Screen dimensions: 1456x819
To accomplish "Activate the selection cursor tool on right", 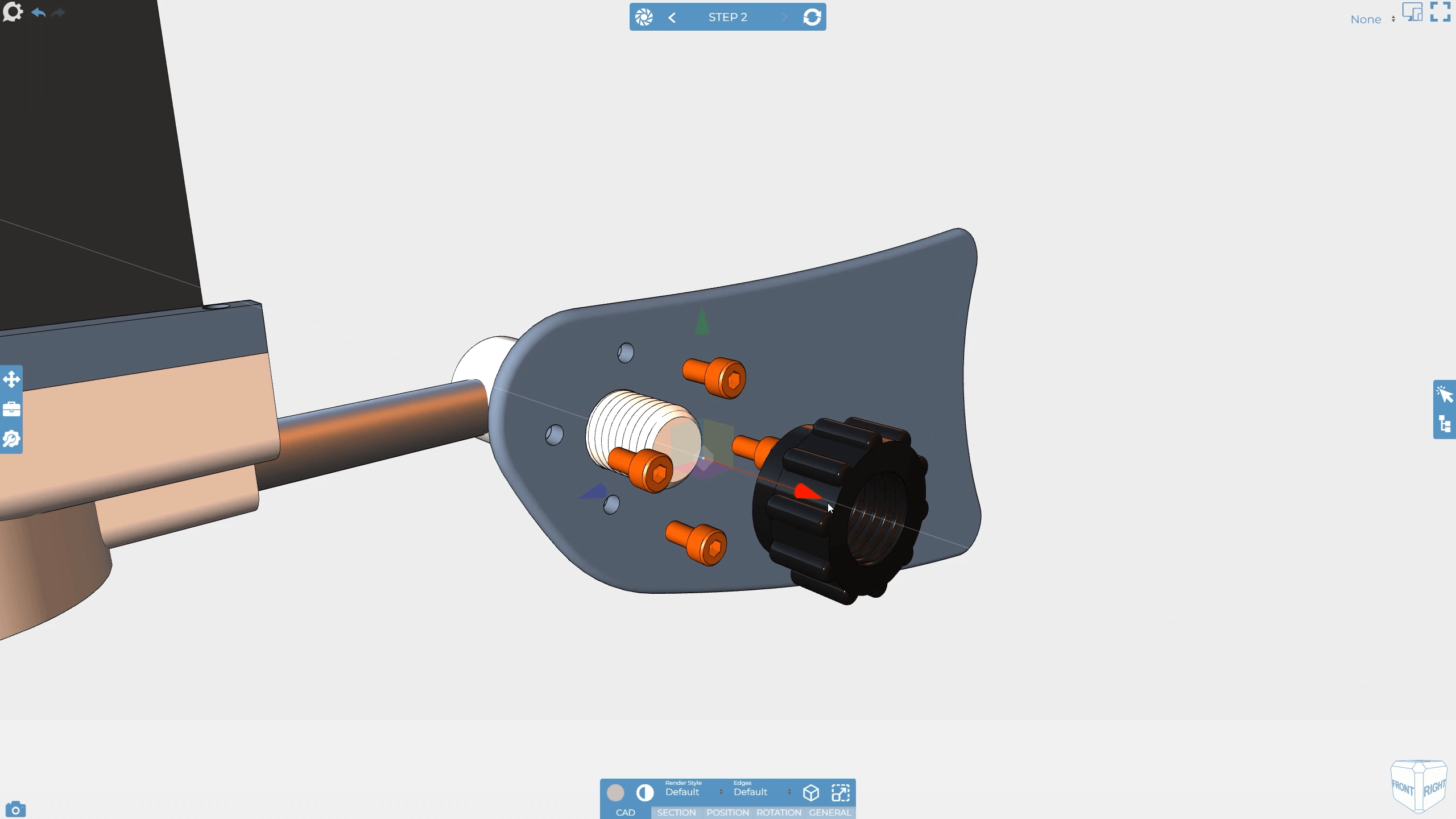I will pyautogui.click(x=1445, y=394).
